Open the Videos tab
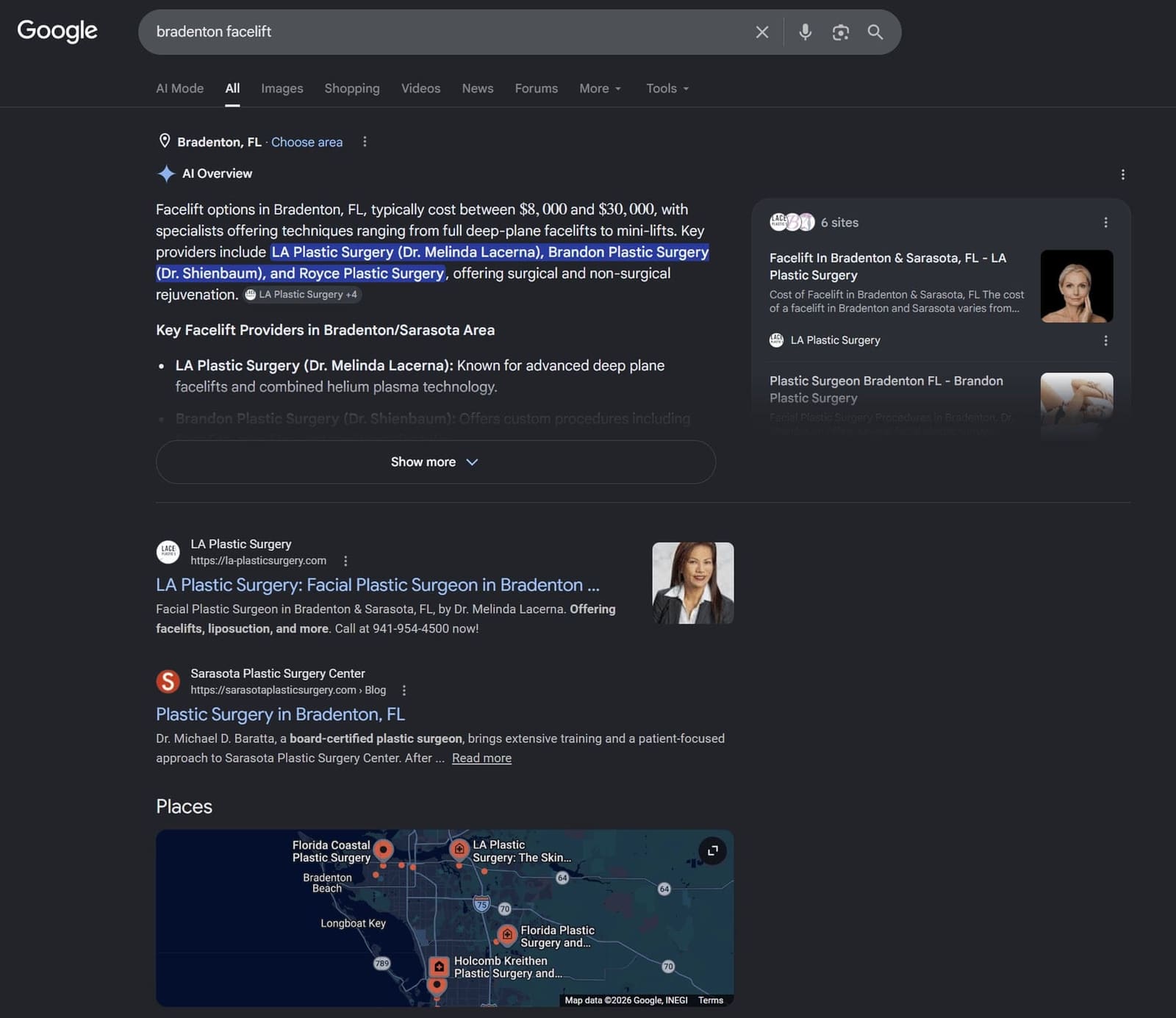The image size is (1176, 1018). point(420,88)
